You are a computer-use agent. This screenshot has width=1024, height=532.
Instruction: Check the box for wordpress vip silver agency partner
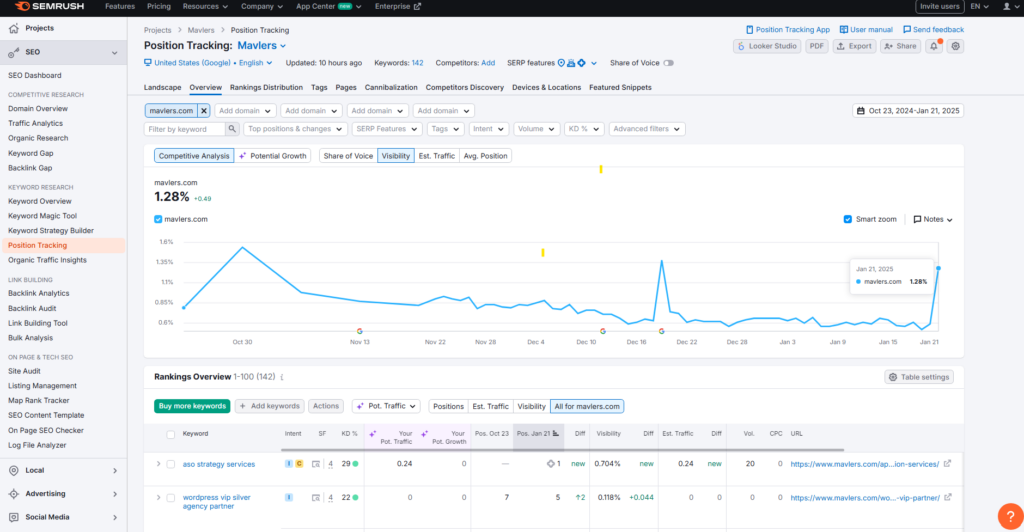(x=170, y=498)
